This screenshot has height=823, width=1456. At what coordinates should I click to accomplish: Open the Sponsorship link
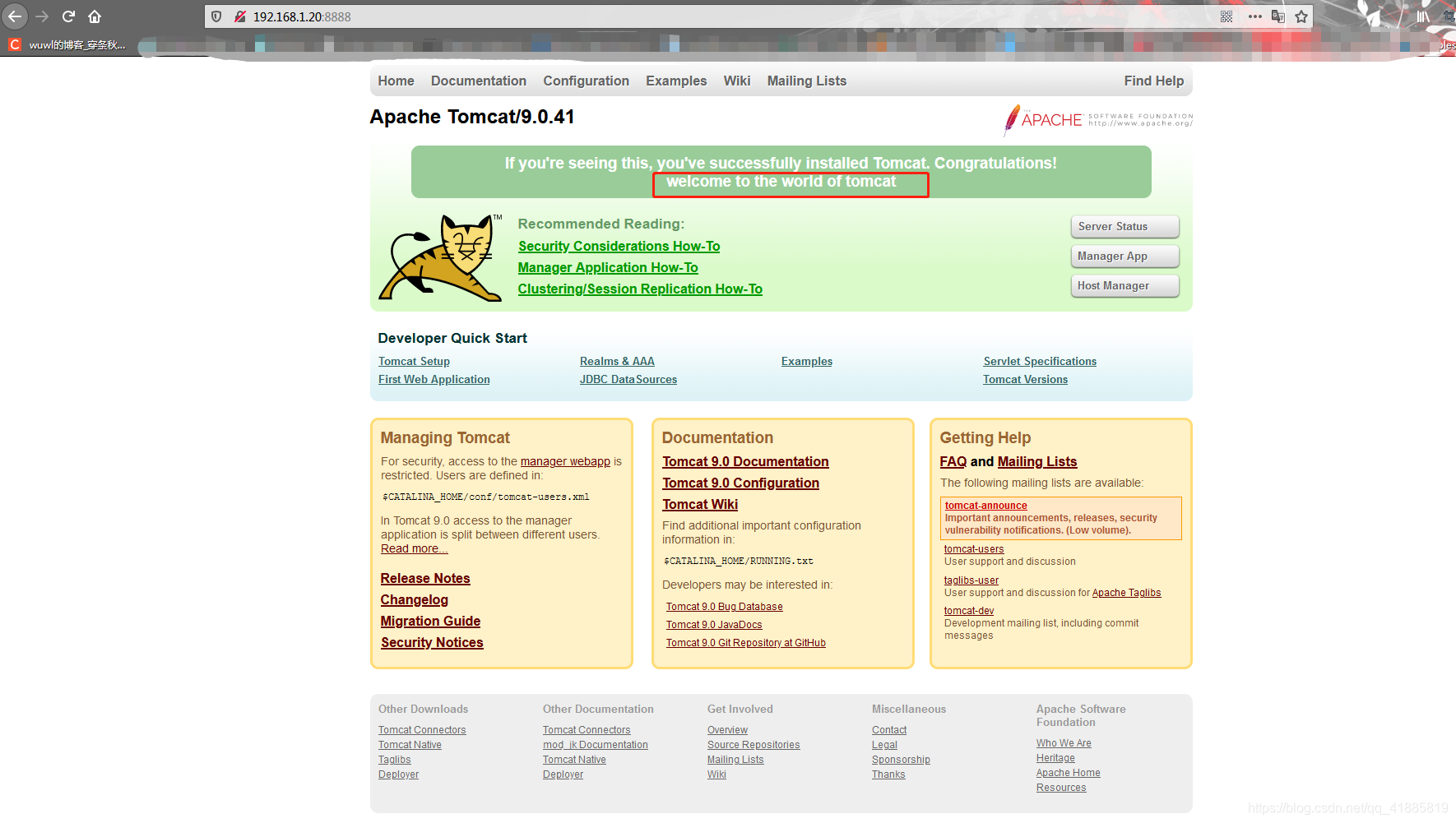(901, 760)
